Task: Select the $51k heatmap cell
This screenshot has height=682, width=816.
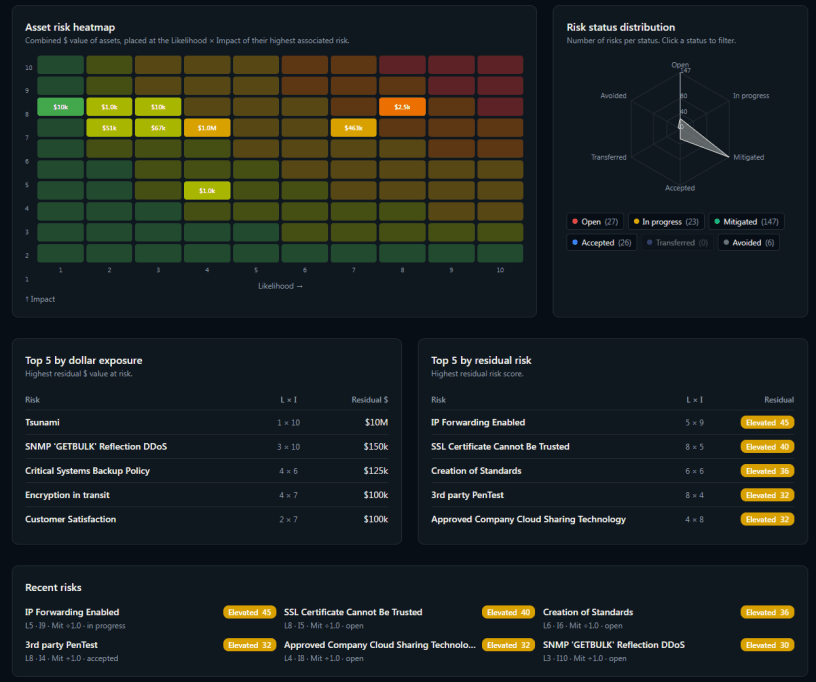Action: (109, 128)
